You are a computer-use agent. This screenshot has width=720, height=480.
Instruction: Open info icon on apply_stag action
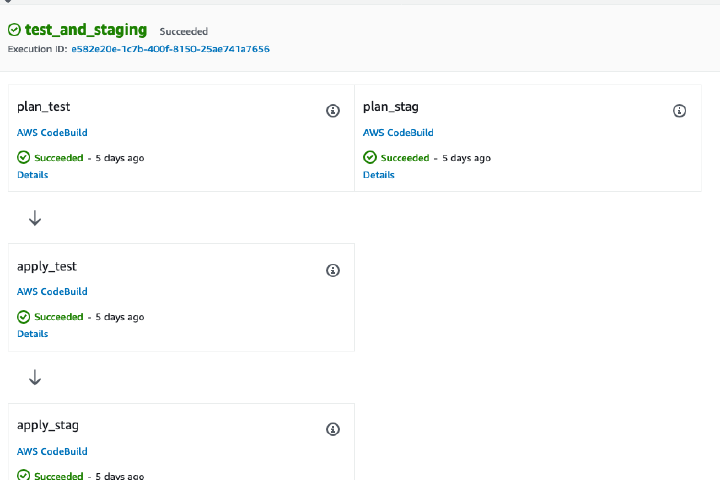(x=333, y=429)
